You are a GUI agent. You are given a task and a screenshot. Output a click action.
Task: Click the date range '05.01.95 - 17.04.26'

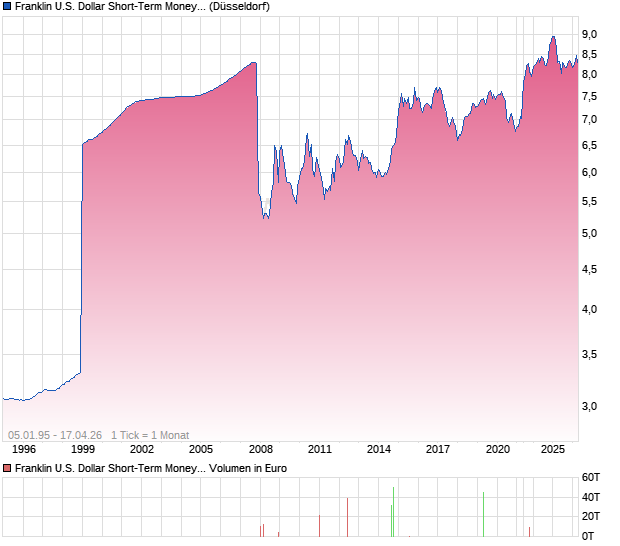pos(55,435)
